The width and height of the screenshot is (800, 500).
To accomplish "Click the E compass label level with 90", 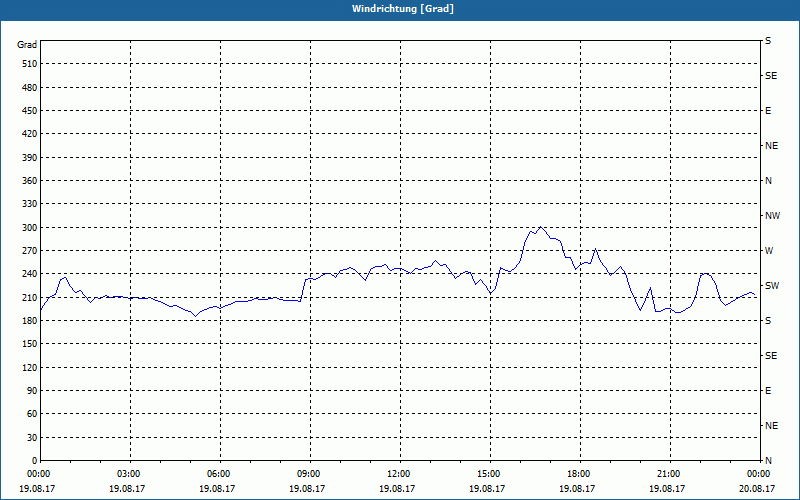I will click(768, 391).
